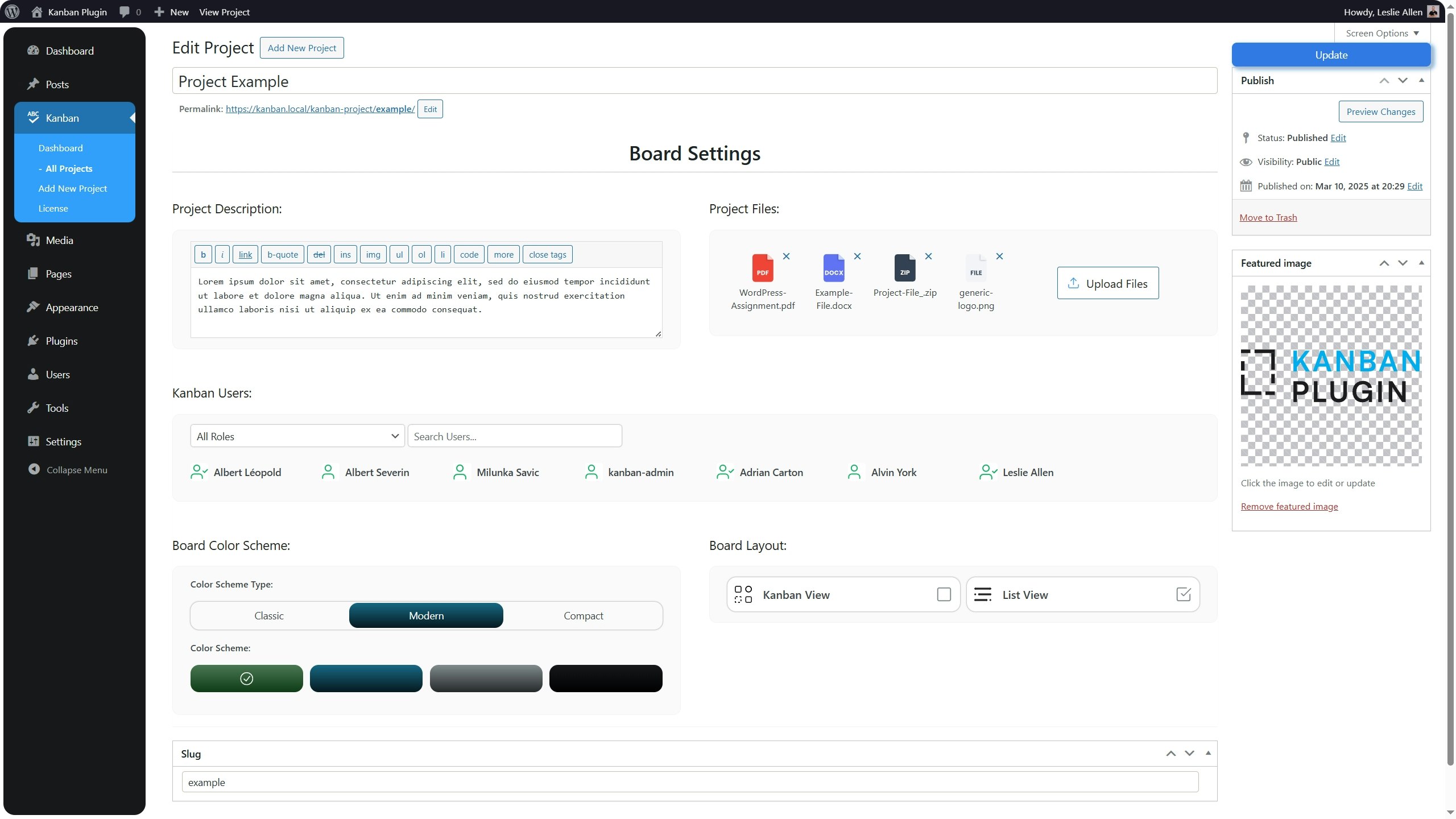
Task: Open the All Roles dropdown
Action: tap(296, 436)
